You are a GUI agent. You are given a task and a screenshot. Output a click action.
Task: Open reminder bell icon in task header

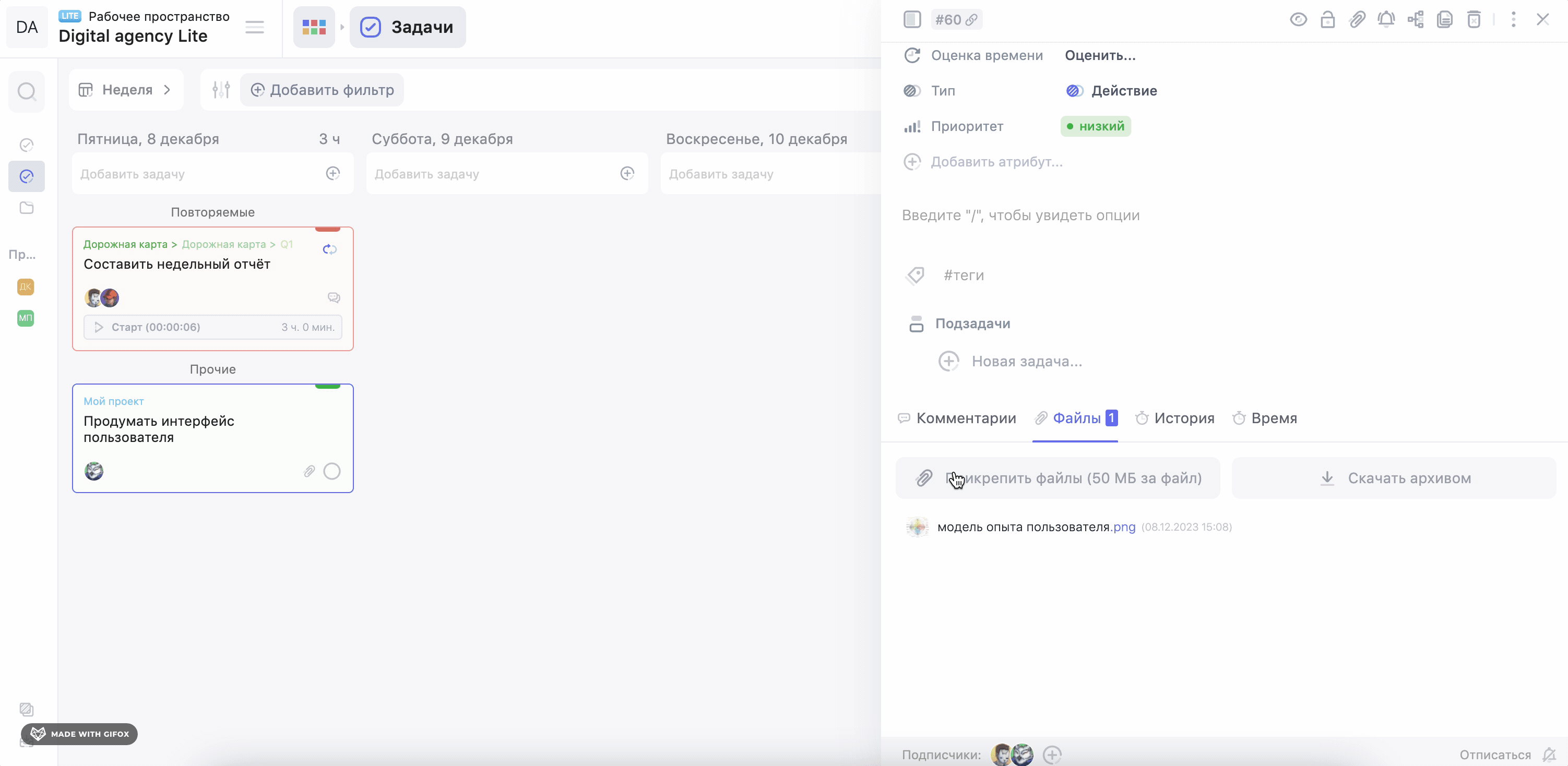[1386, 19]
